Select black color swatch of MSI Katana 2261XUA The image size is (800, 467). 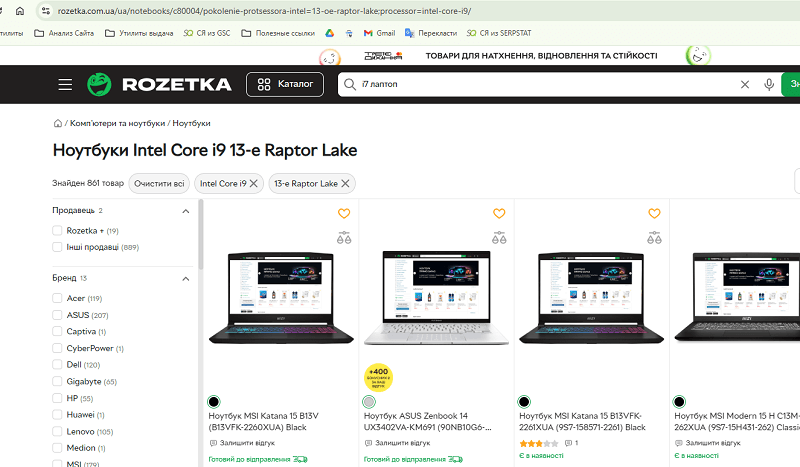524,402
